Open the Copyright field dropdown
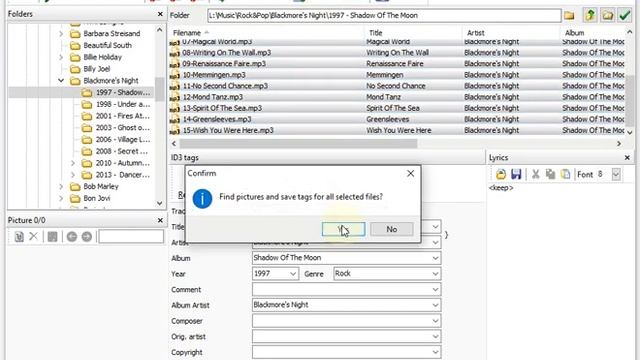This screenshot has width=640, height=360. click(435, 352)
